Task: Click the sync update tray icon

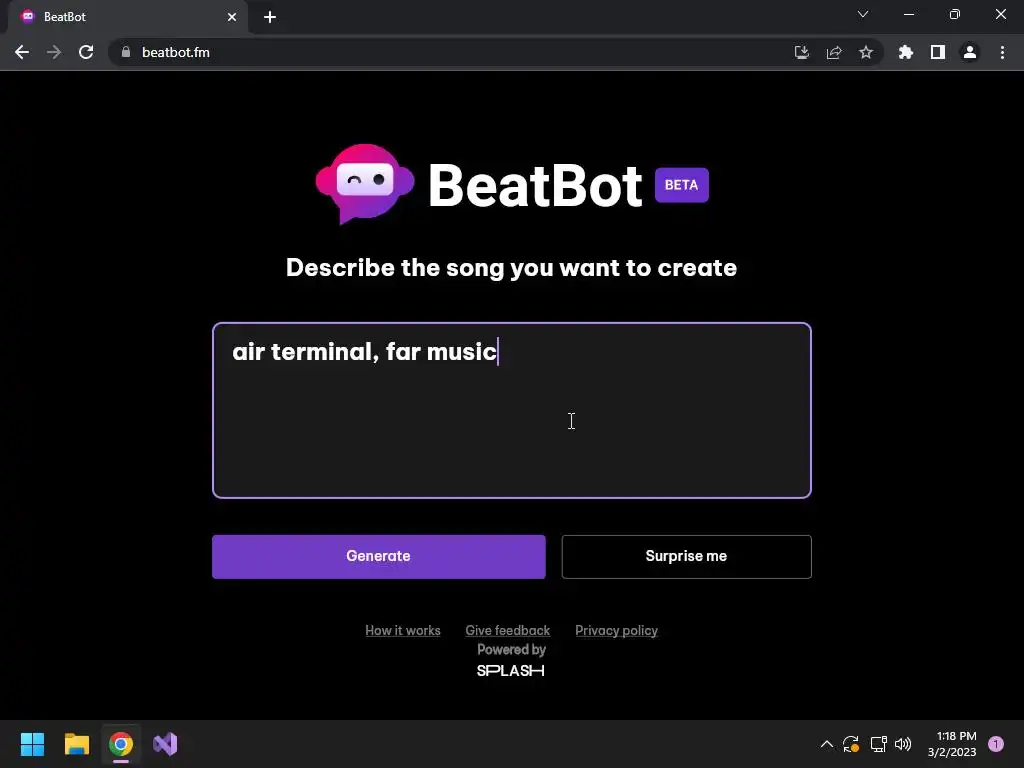Action: click(x=851, y=744)
